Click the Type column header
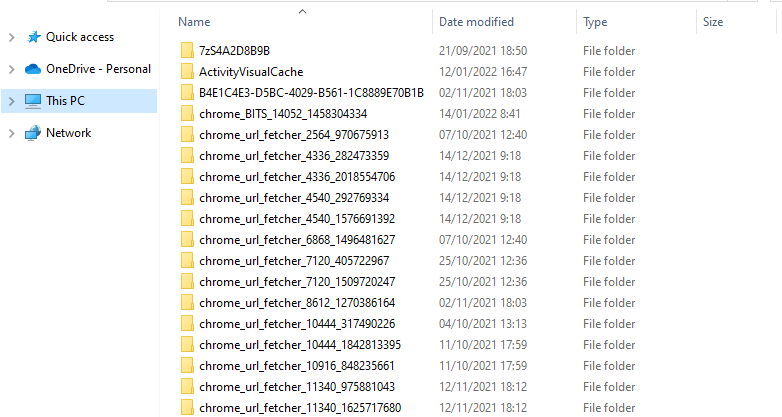The image size is (782, 417). (x=595, y=21)
